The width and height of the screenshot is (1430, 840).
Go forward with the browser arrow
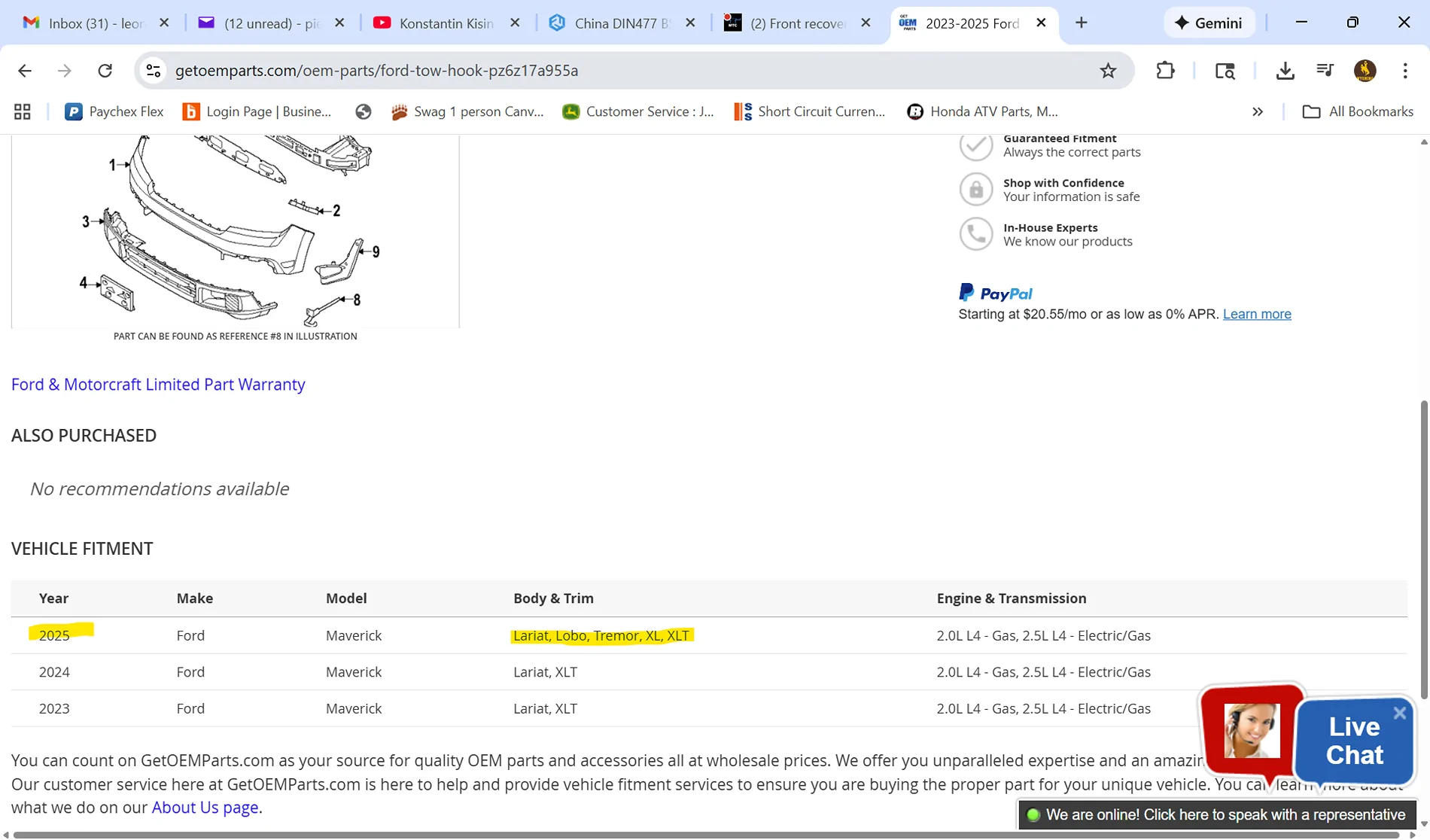pos(65,71)
